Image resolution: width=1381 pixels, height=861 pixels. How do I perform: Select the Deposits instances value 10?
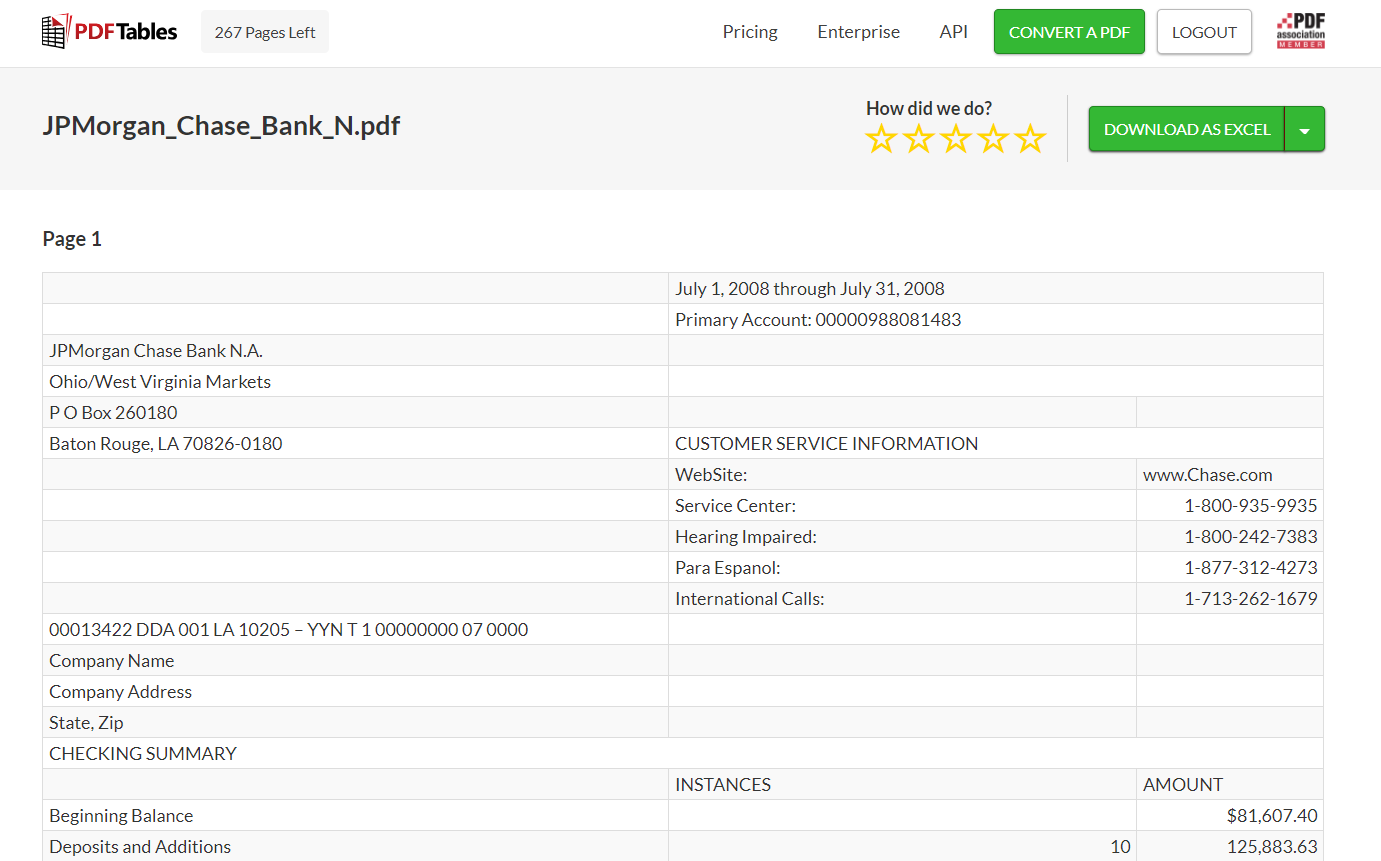(1120, 847)
